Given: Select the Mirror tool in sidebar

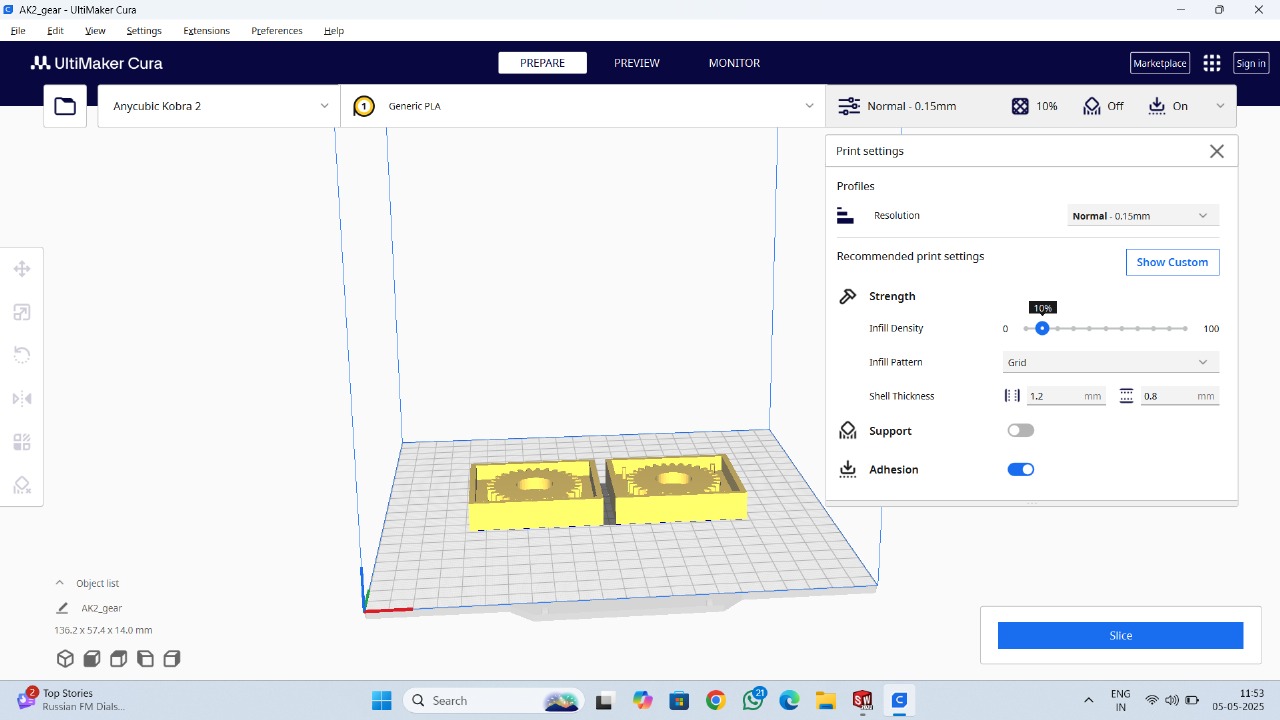Looking at the screenshot, I should tap(22, 399).
